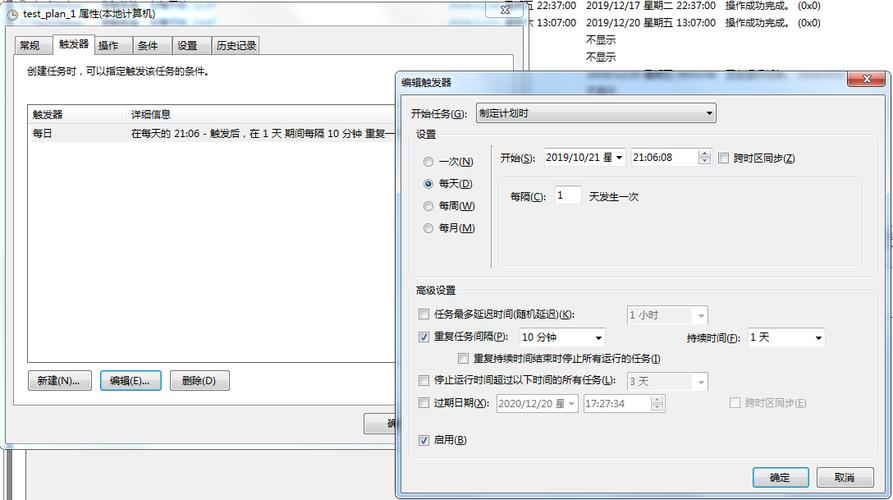This screenshot has height=500, width=893.
Task: Open the 持续时间 1 天 dropdown
Action: click(x=786, y=338)
